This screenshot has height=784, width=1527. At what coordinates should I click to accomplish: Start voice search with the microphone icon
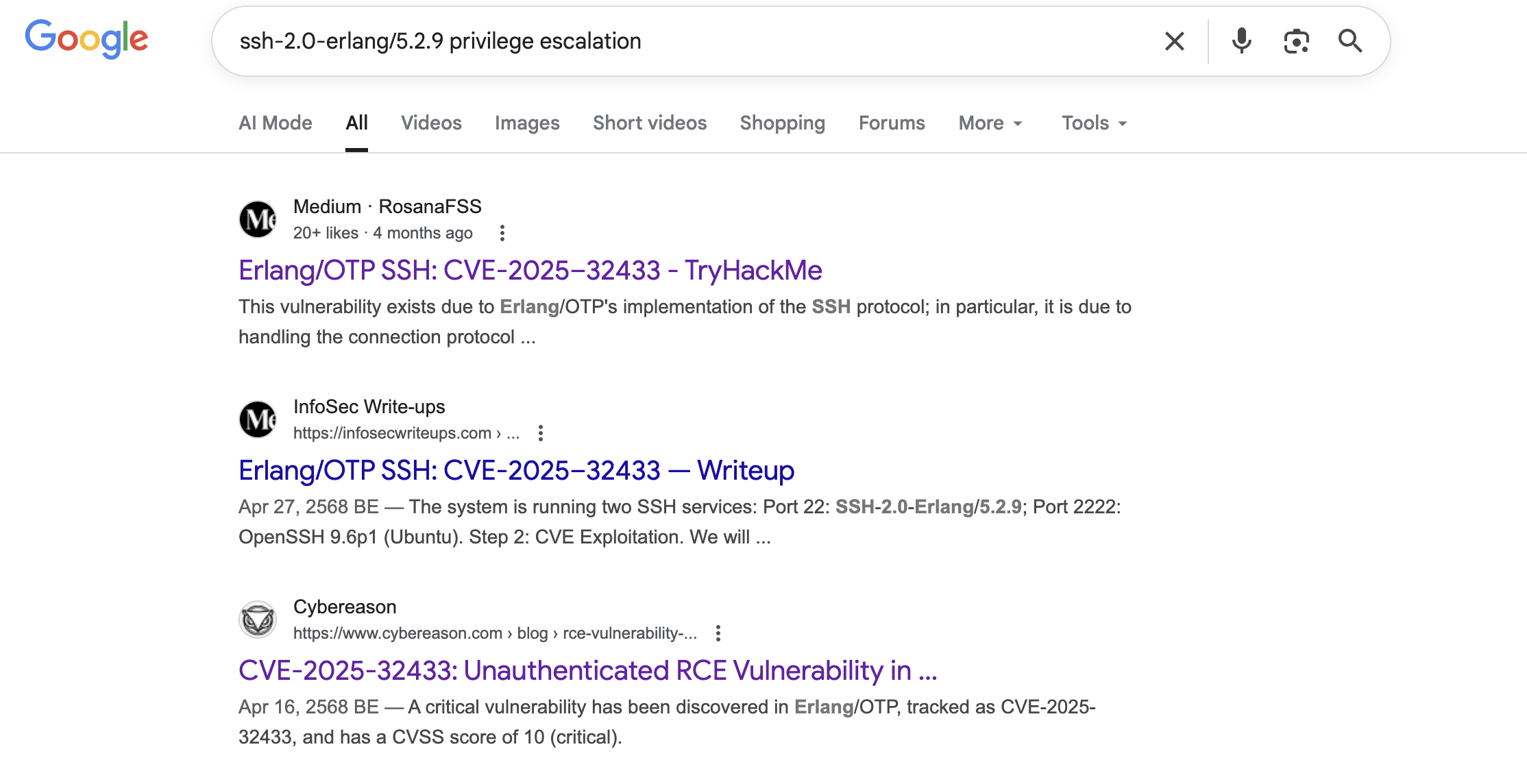coord(1241,41)
